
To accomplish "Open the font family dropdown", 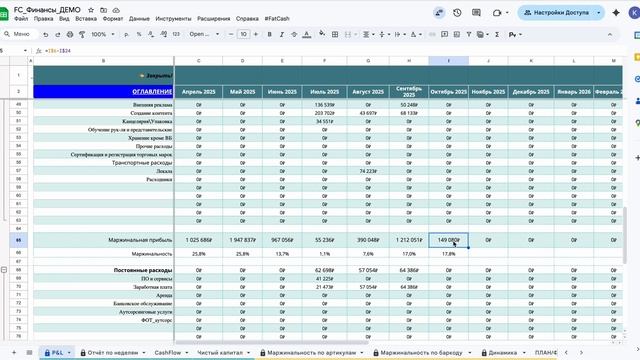I will [204, 35].
